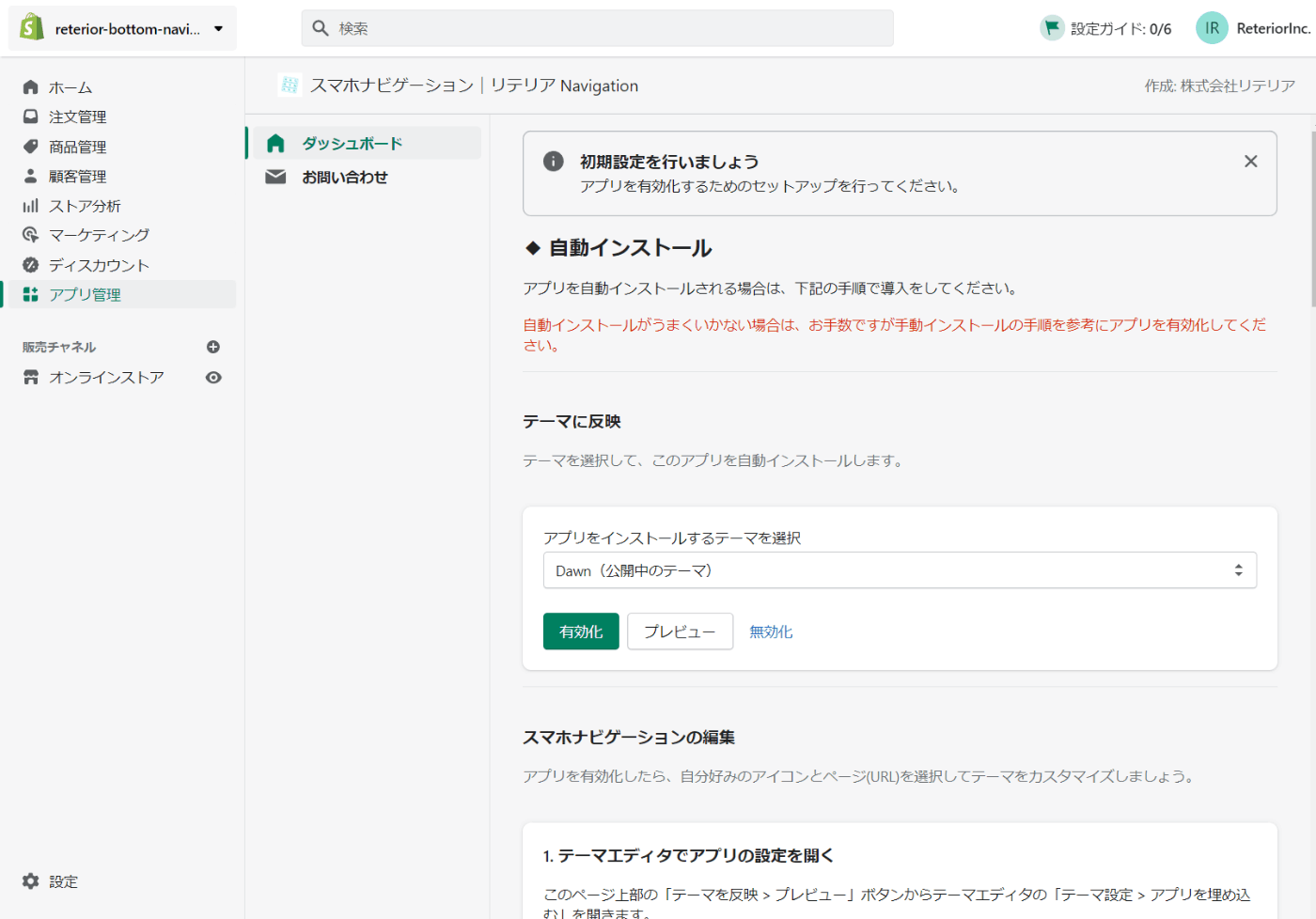Click the 有効化 green button
Image resolution: width=1316 pixels, height=919 pixels.
[581, 631]
